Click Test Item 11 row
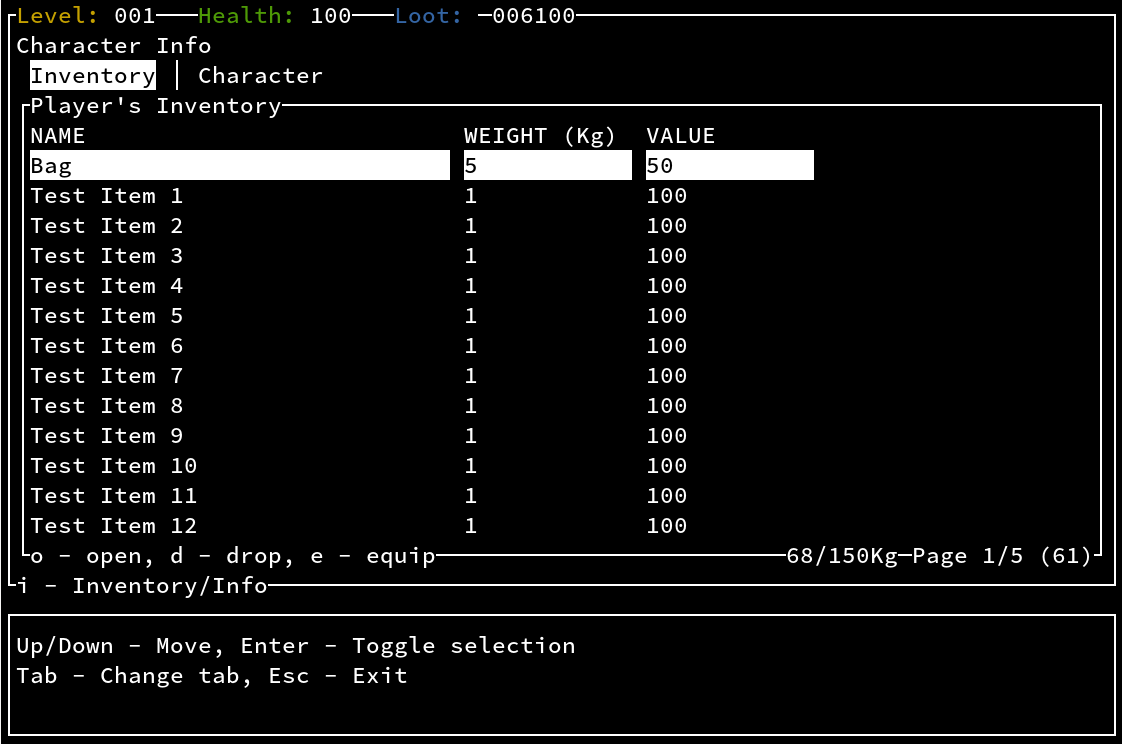 [x=114, y=496]
